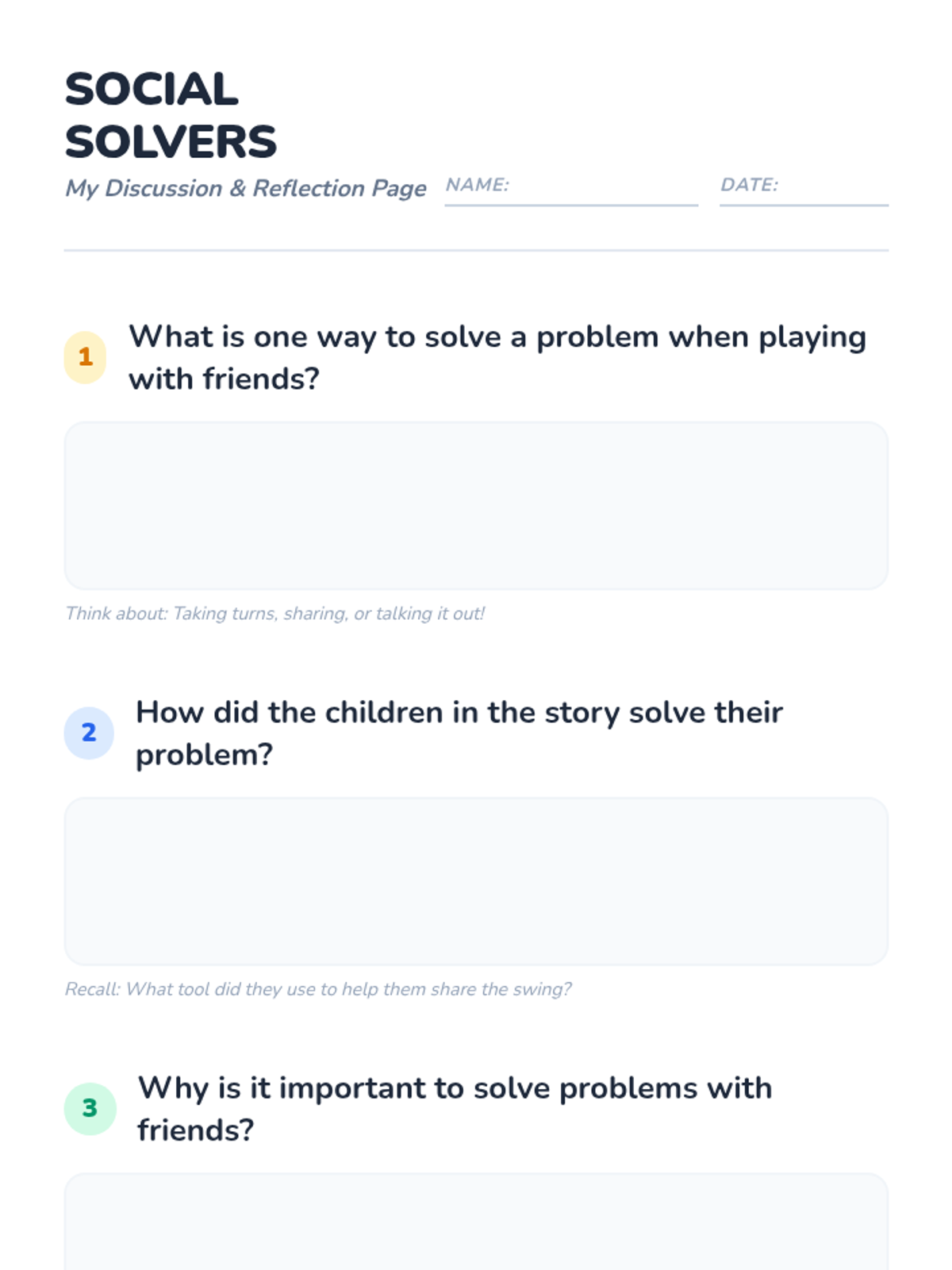Click the 'Why is it important' question text
Screen dimensions: 952x1270
pyautogui.click(x=455, y=1108)
